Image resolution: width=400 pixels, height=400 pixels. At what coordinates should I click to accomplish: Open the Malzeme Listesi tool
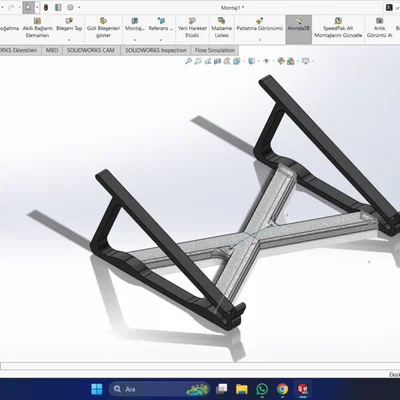[221, 28]
